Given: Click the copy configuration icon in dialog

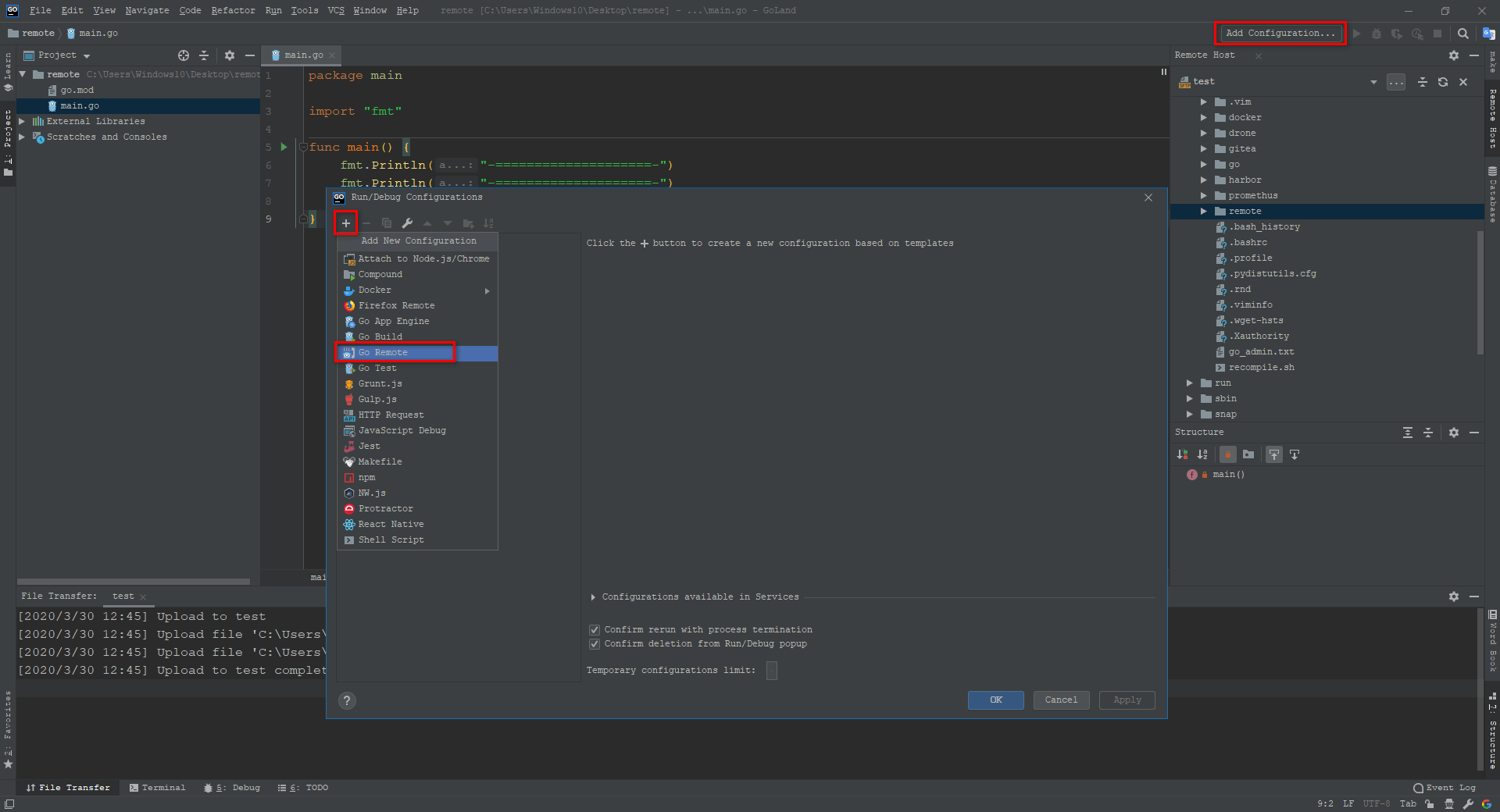Looking at the screenshot, I should click(x=387, y=223).
